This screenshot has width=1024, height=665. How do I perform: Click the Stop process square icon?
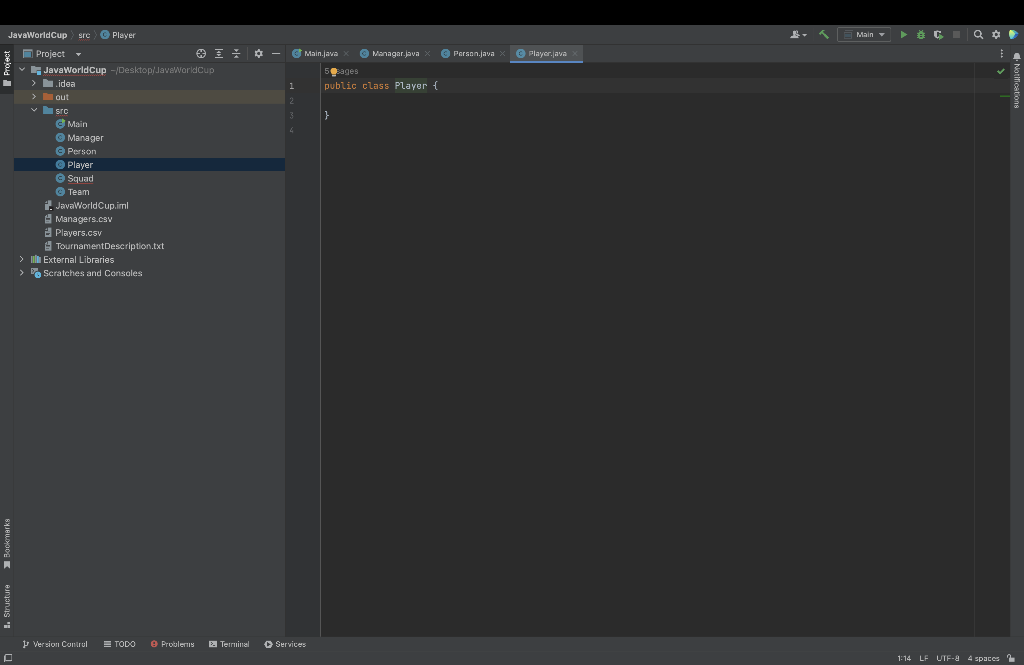[x=956, y=35]
